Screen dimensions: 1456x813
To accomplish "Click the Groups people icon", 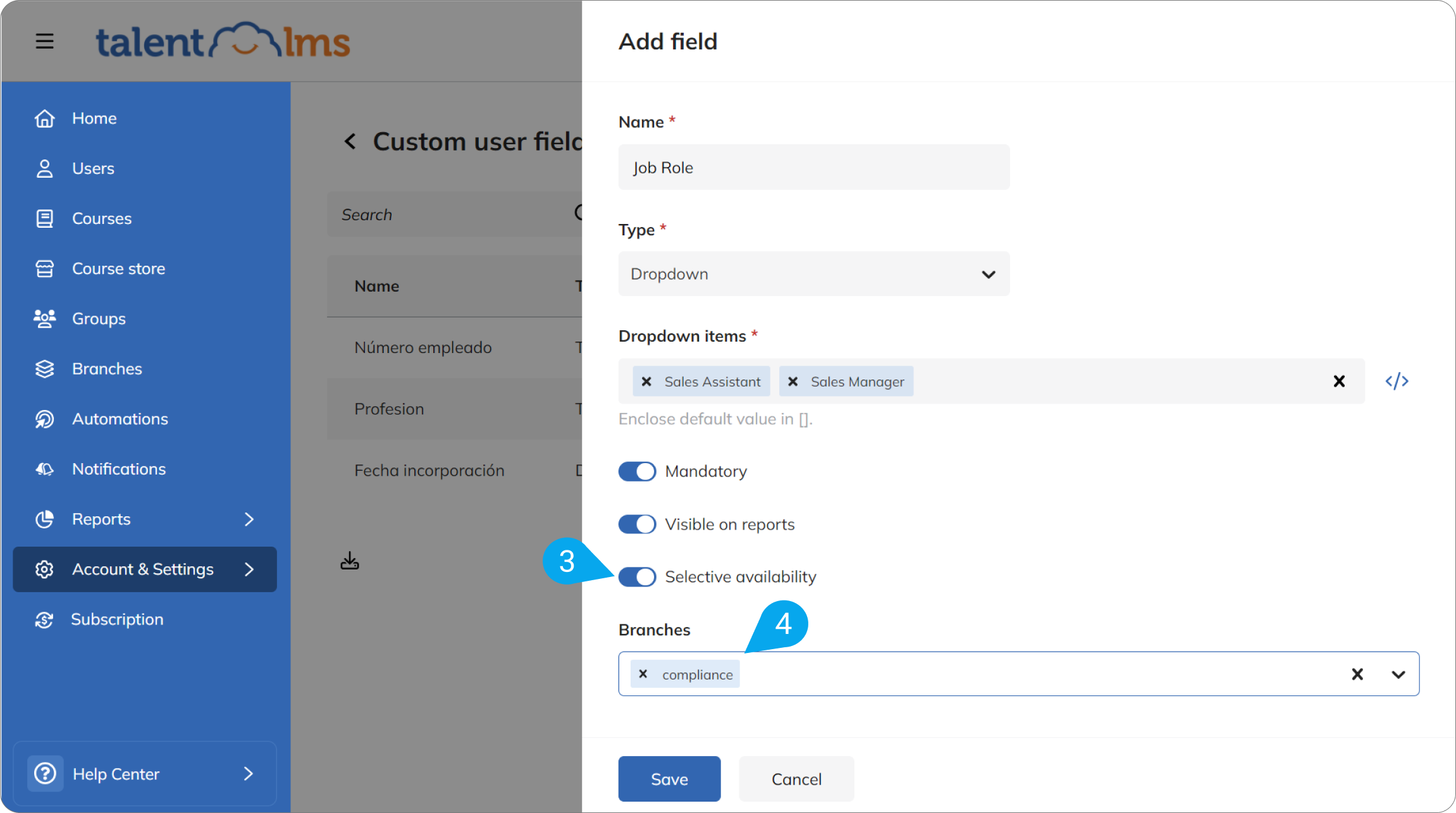I will point(44,318).
